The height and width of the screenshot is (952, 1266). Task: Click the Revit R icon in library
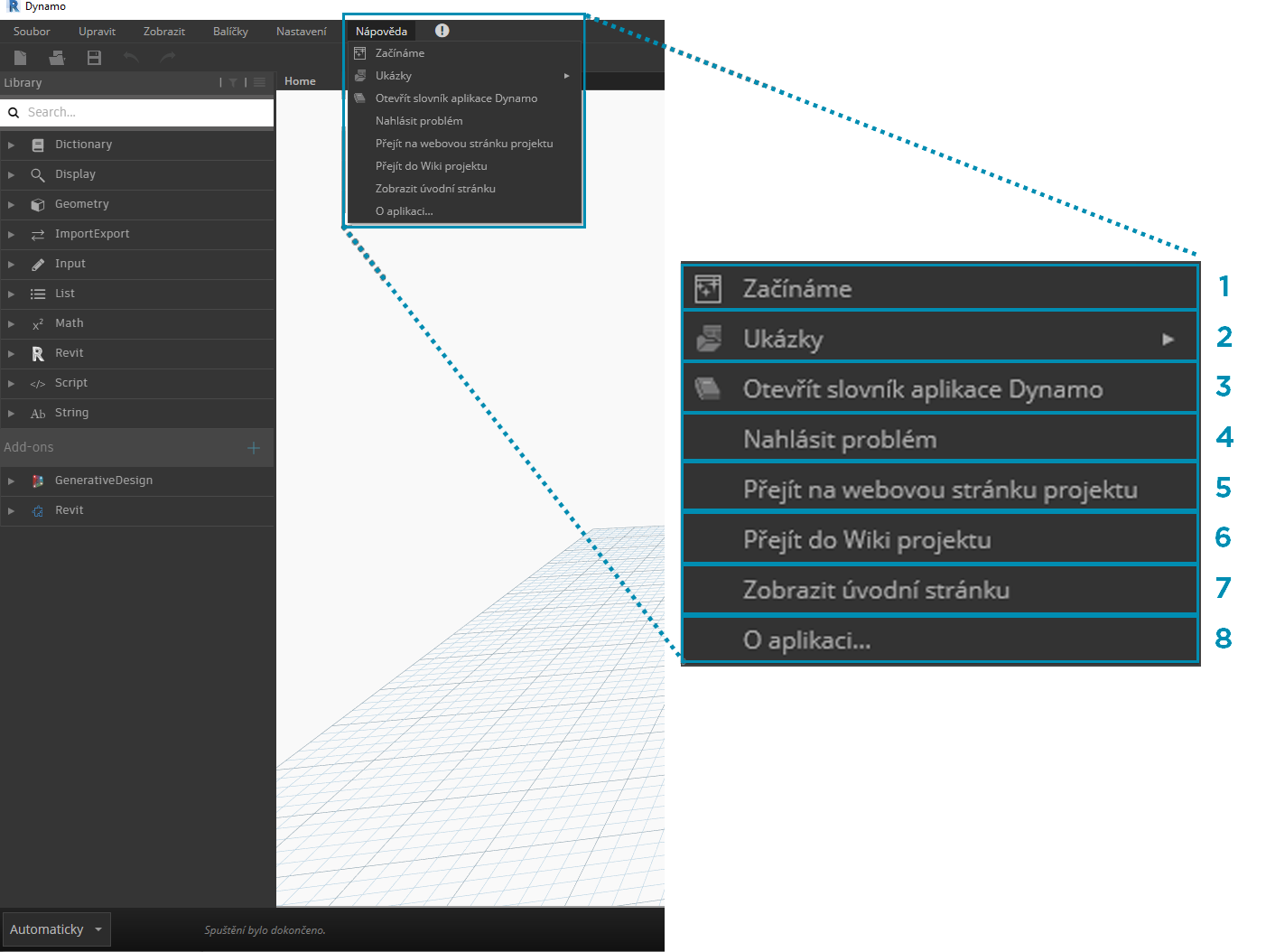click(x=38, y=353)
